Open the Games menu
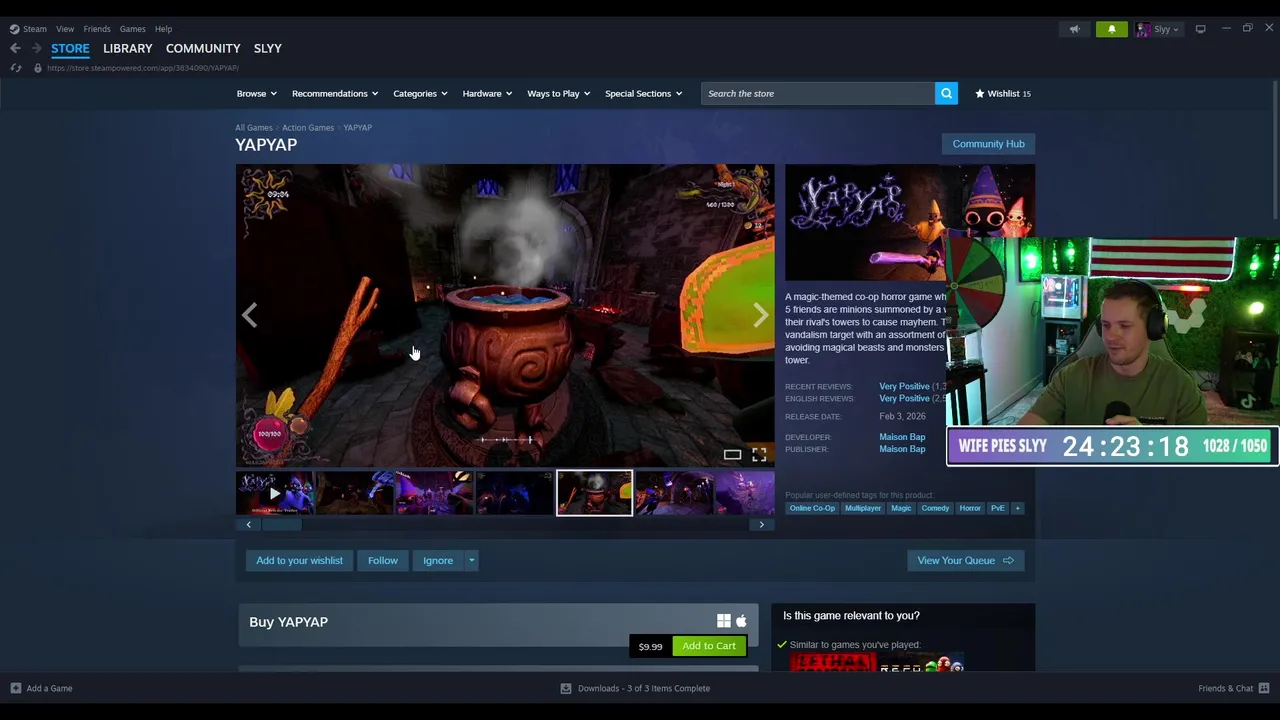The width and height of the screenshot is (1280, 720). tap(132, 29)
